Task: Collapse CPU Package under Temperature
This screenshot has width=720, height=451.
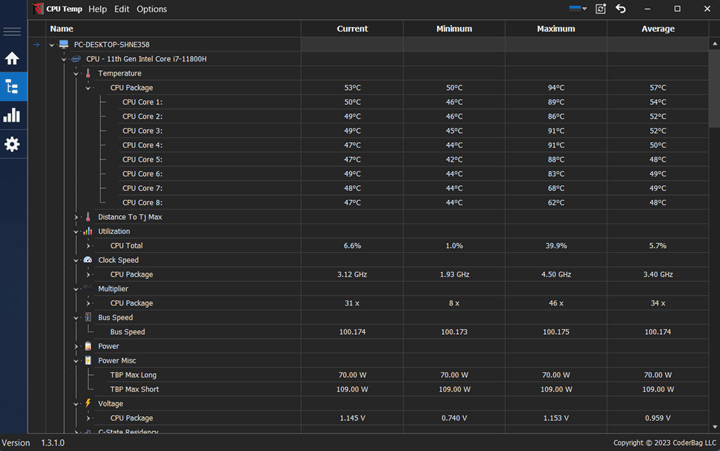Action: [x=88, y=88]
